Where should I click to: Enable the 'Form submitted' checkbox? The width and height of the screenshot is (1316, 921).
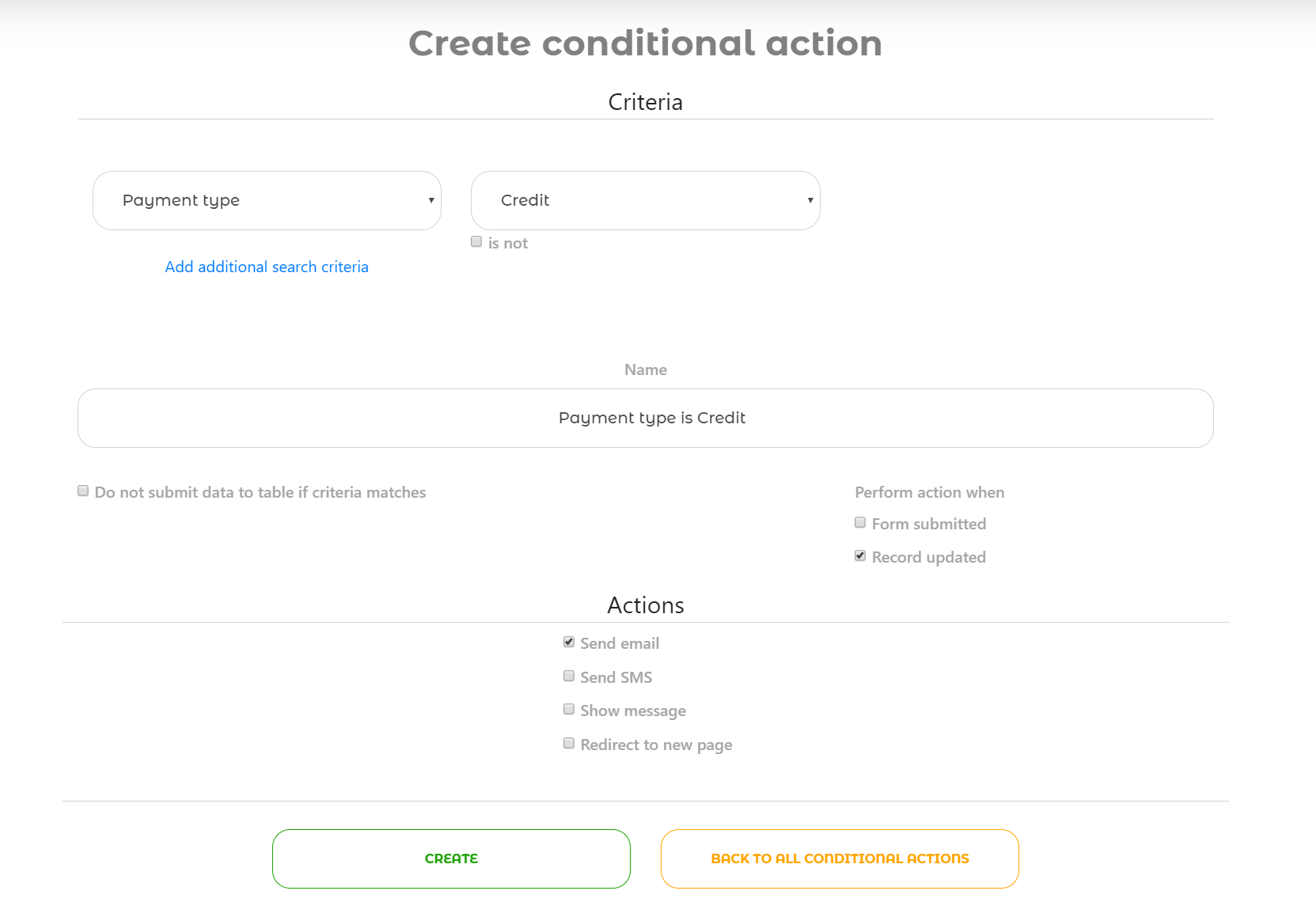coord(860,523)
